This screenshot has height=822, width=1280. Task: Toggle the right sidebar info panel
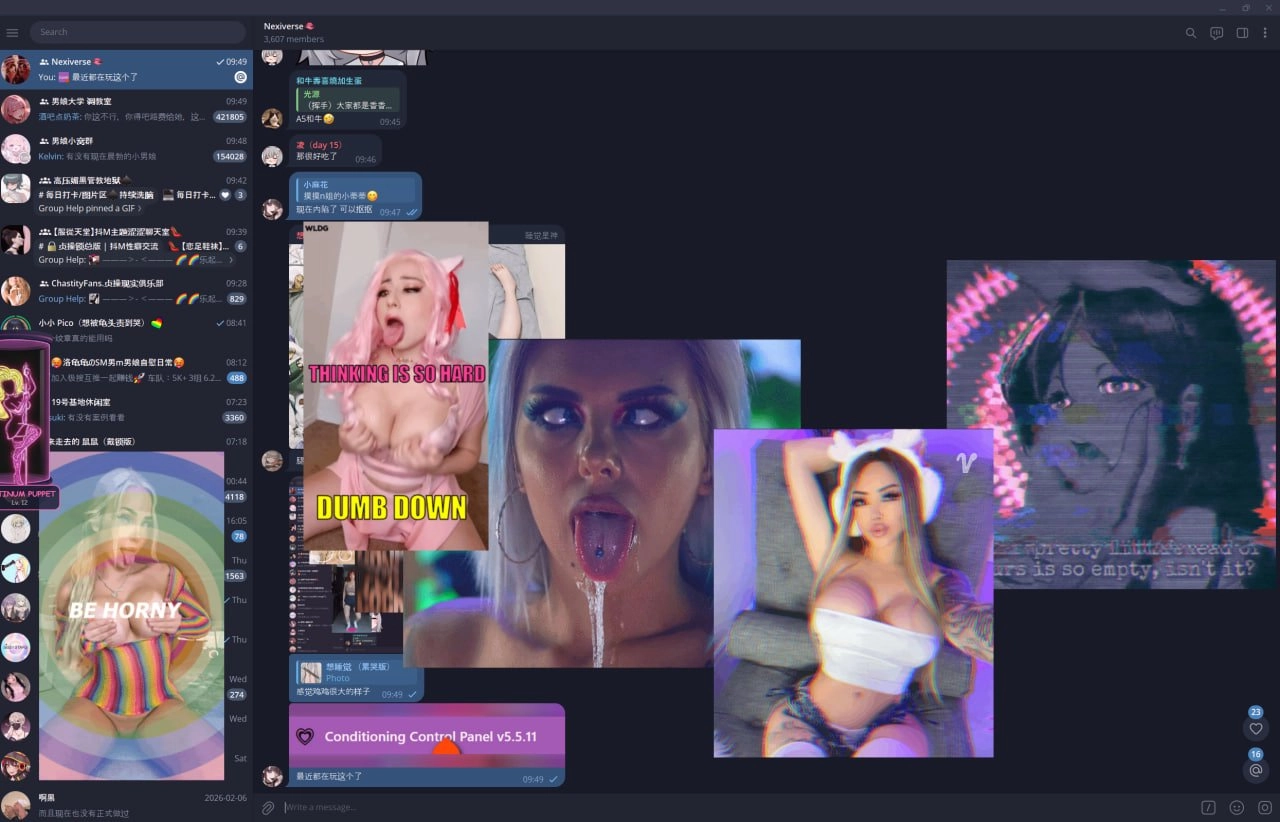pos(1242,33)
